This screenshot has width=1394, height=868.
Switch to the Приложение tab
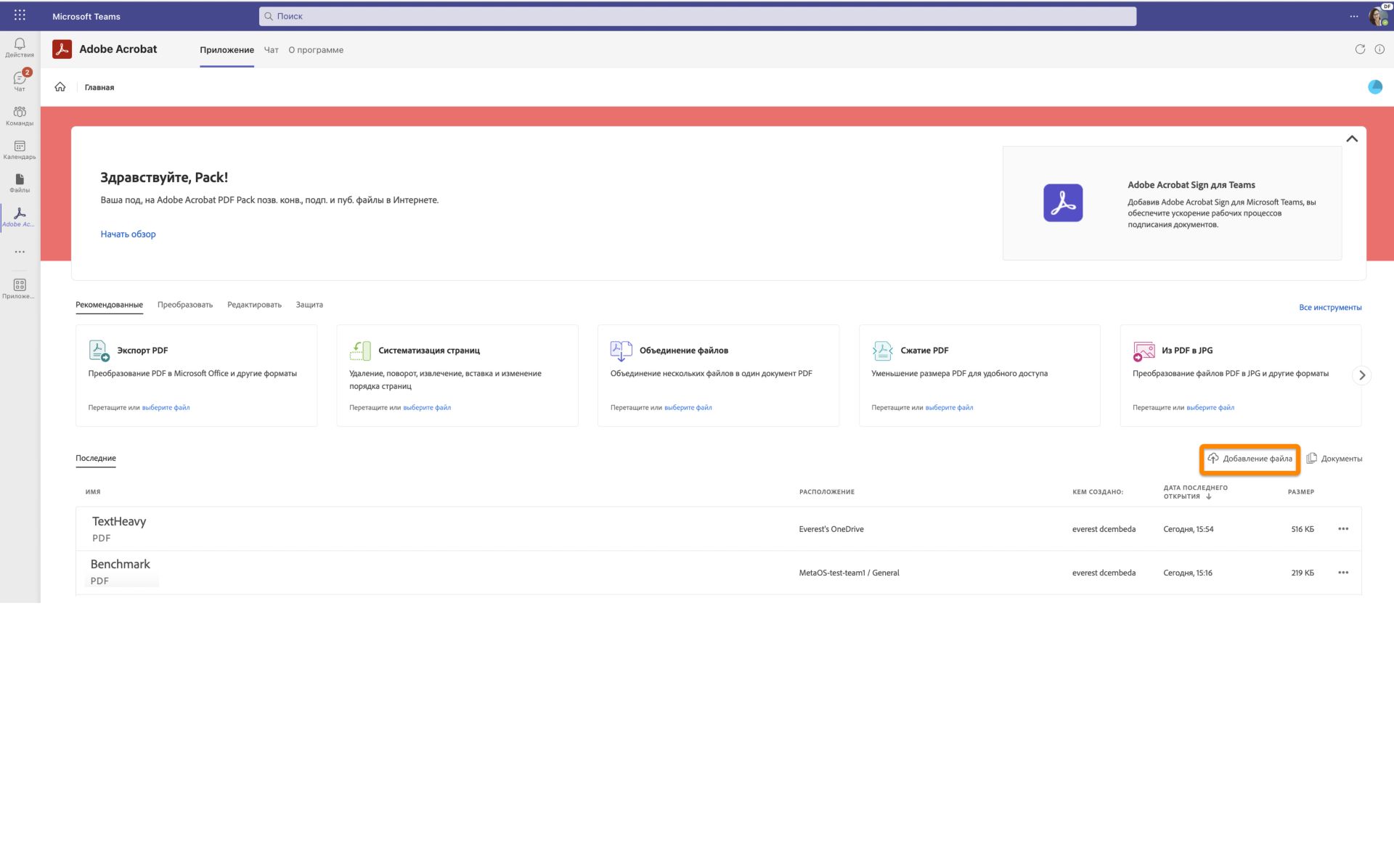pos(227,50)
